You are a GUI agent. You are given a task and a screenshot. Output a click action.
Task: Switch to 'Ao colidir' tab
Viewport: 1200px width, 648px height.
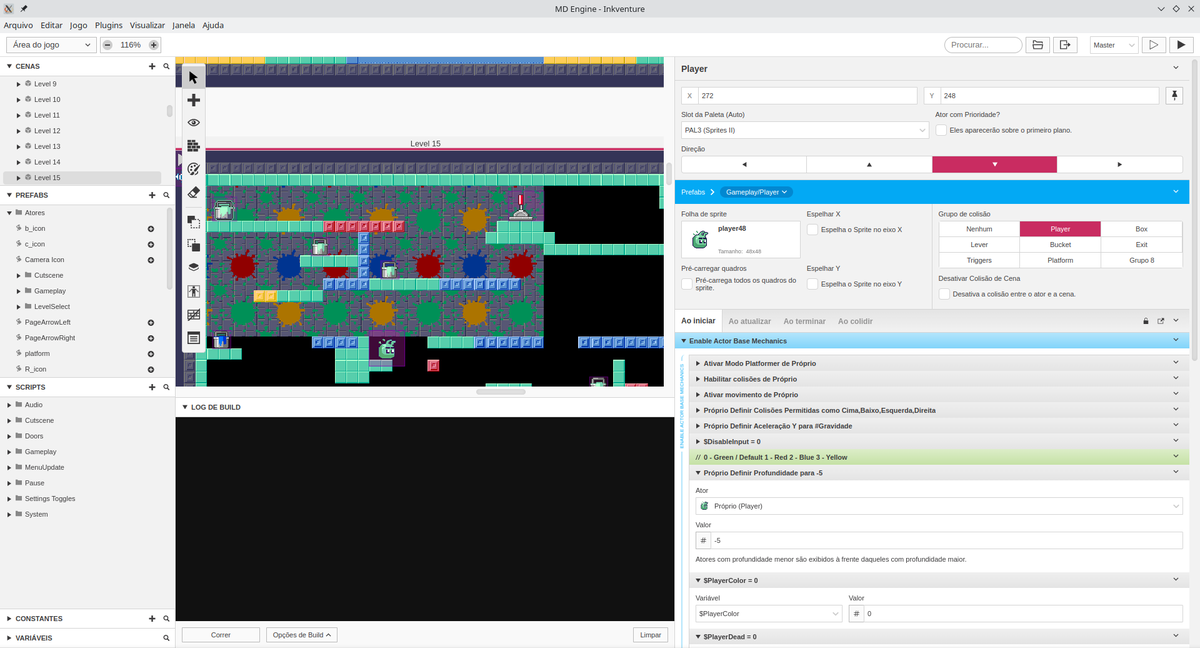coord(855,321)
